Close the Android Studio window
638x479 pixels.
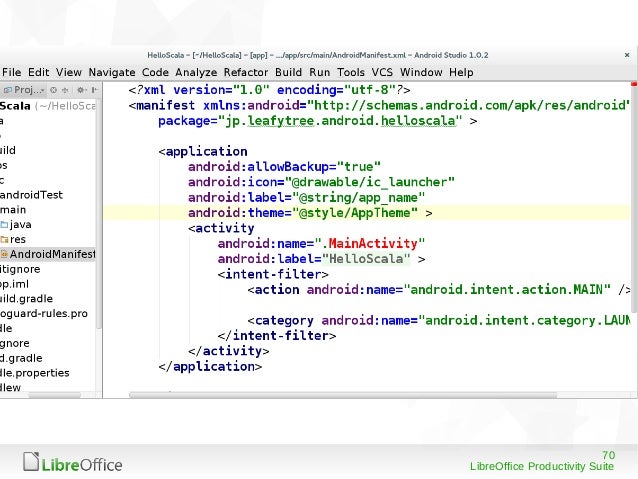click(627, 55)
